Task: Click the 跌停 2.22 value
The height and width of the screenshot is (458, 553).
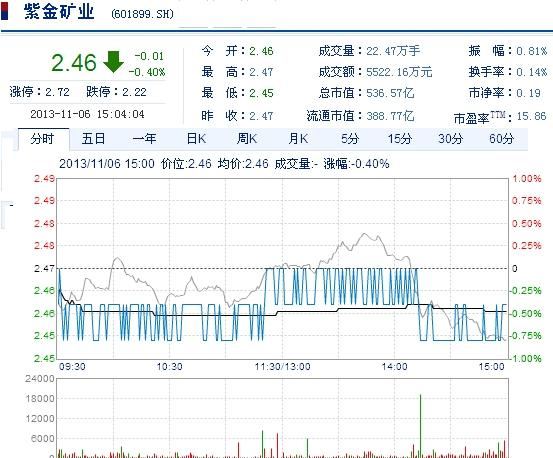Action: click(134, 92)
